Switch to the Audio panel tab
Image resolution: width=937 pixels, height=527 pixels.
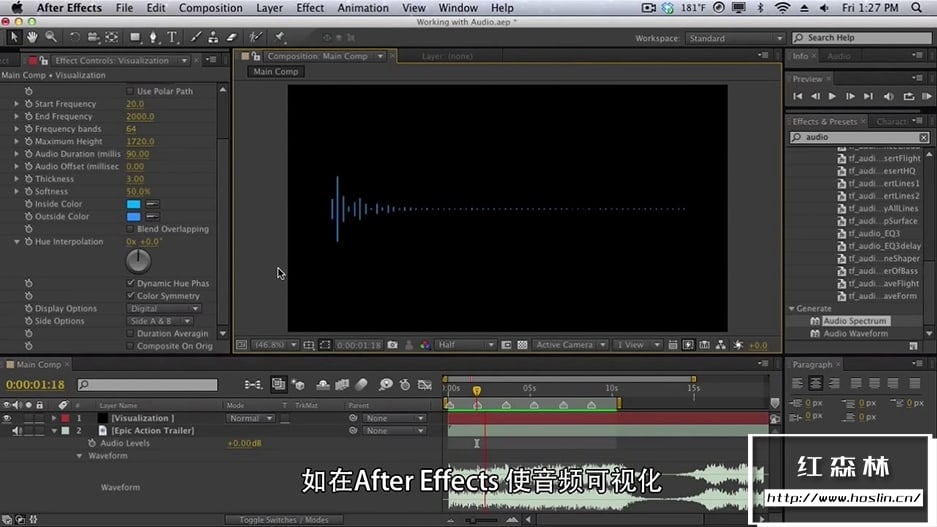[x=839, y=56]
